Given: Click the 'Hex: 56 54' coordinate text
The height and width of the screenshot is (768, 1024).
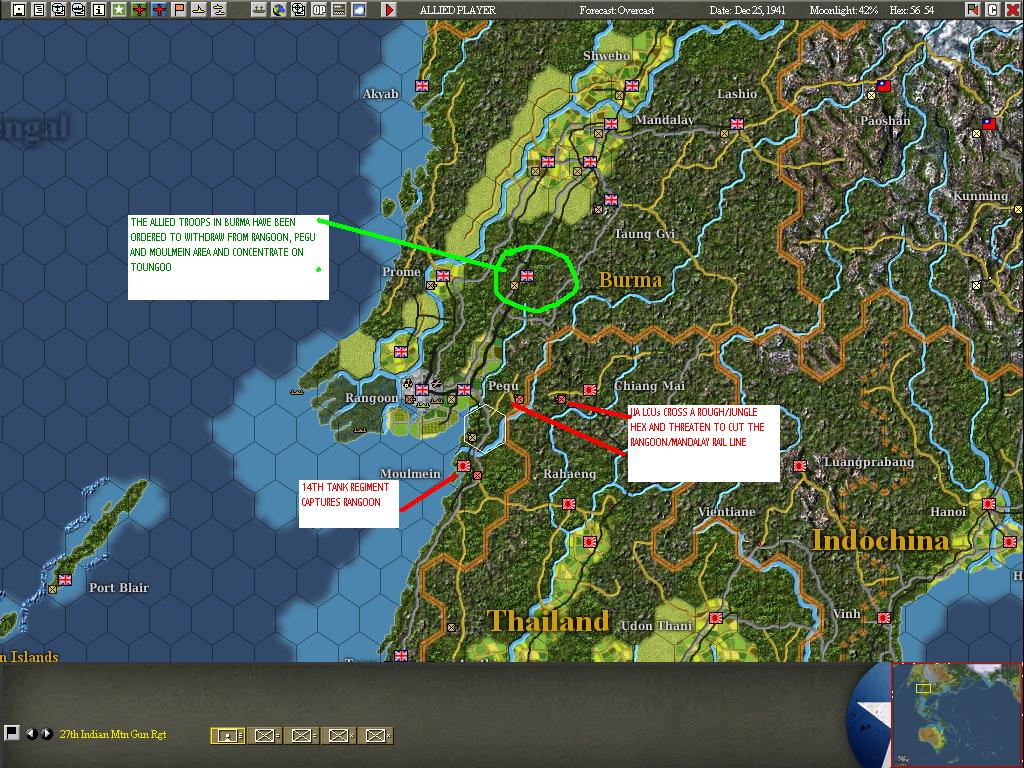Looking at the screenshot, I should (912, 10).
